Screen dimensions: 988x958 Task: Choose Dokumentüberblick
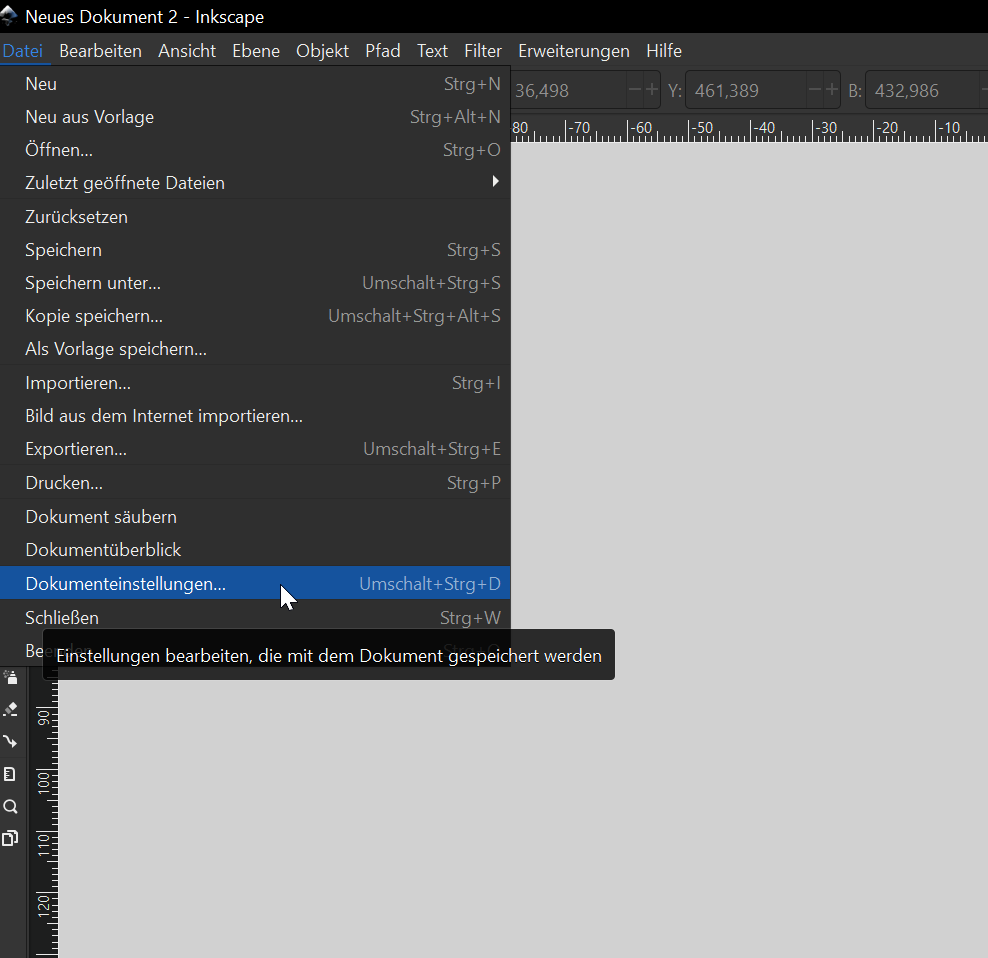point(255,550)
